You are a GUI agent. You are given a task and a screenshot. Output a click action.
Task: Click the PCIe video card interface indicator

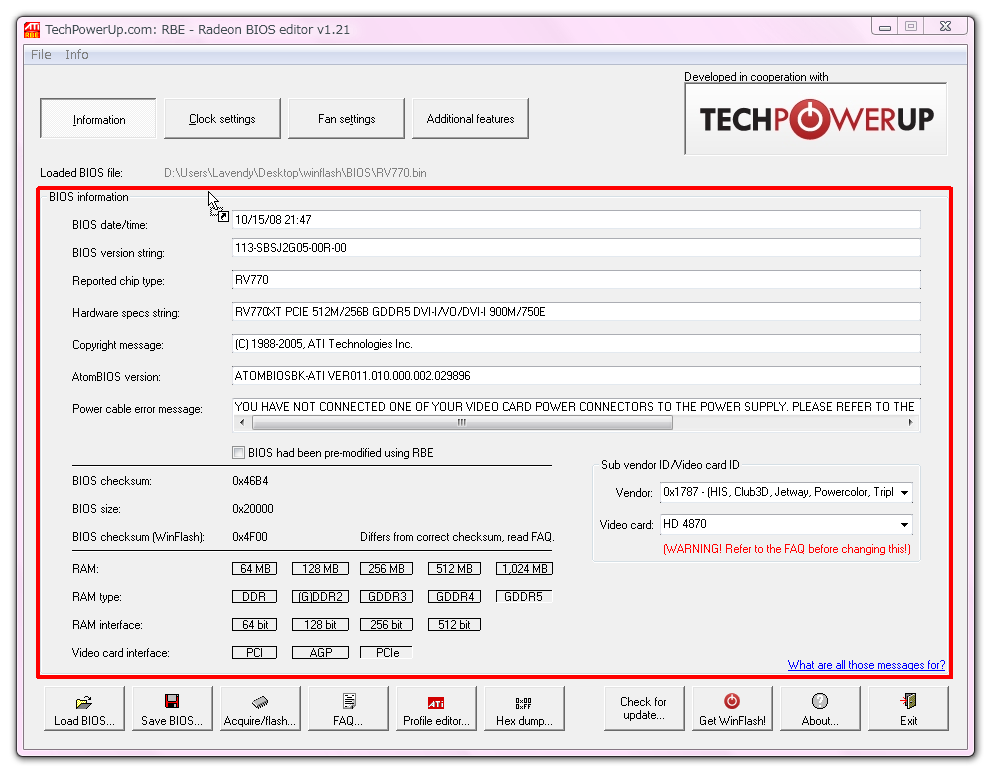tap(387, 652)
